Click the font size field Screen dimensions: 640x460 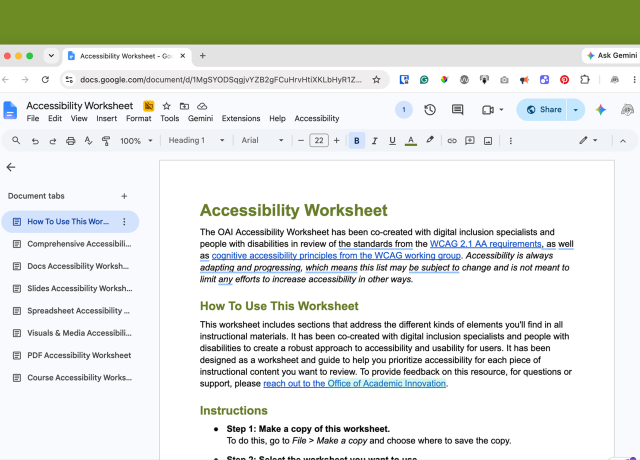point(319,140)
